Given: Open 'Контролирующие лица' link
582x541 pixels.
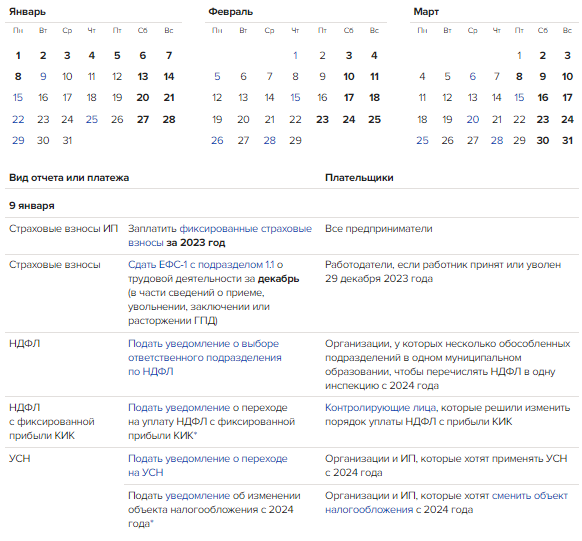Looking at the screenshot, I should tap(380, 408).
